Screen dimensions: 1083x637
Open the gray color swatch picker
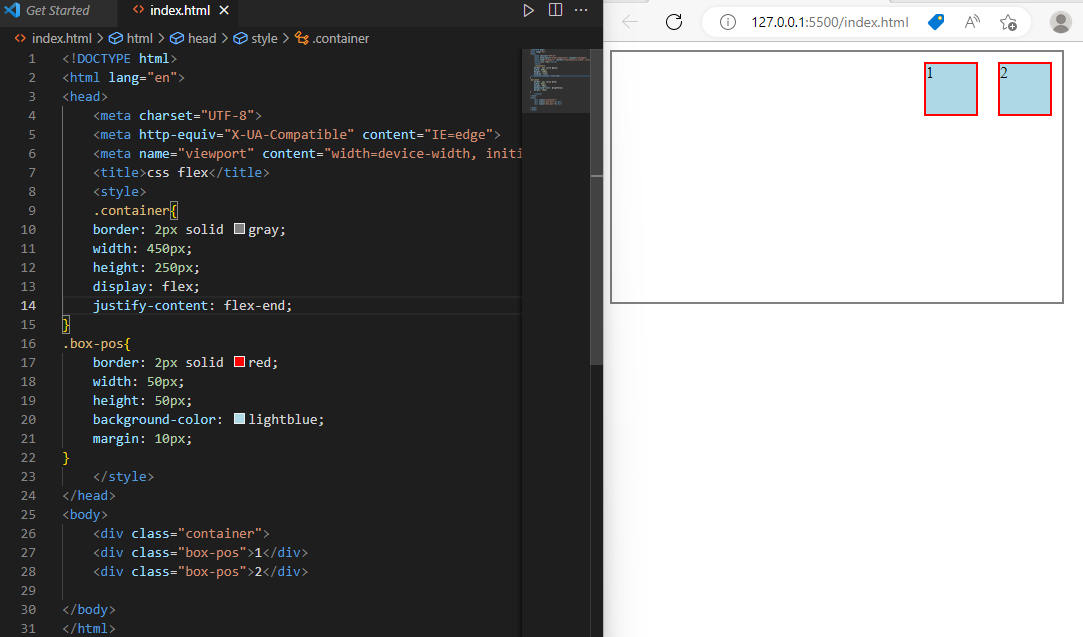[x=240, y=229]
